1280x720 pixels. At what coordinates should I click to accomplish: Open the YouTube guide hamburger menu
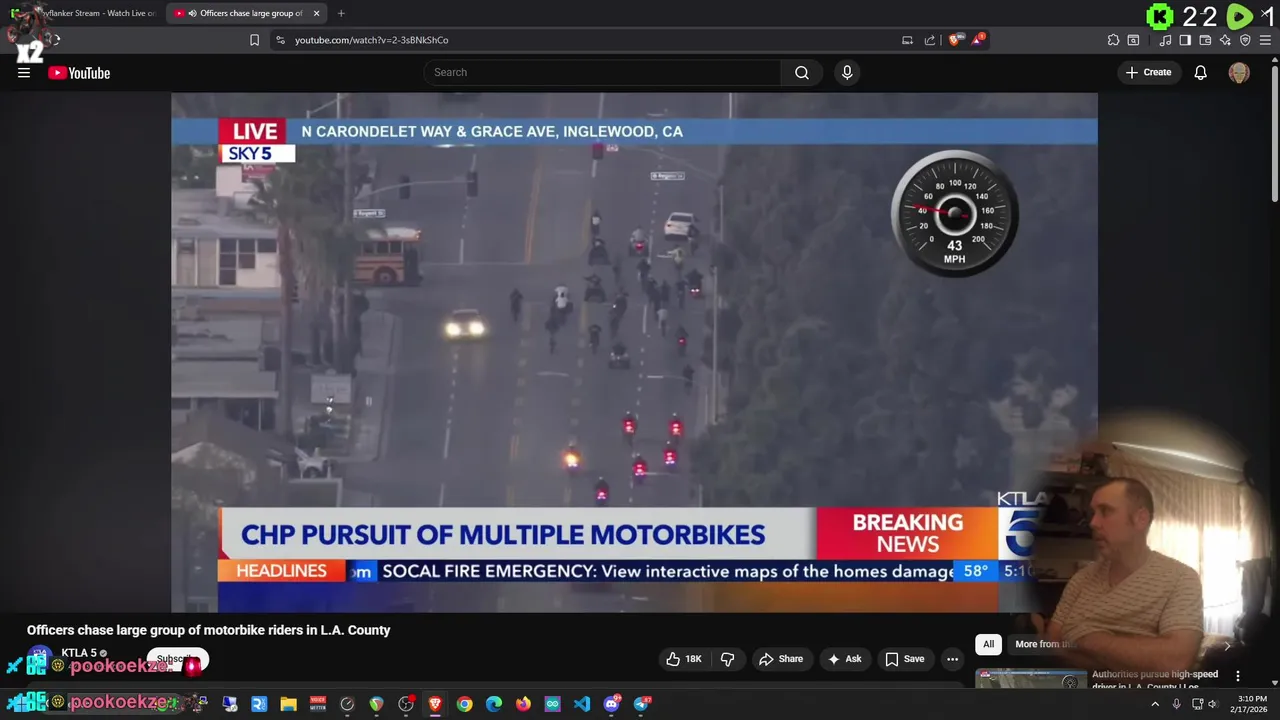[x=24, y=72]
